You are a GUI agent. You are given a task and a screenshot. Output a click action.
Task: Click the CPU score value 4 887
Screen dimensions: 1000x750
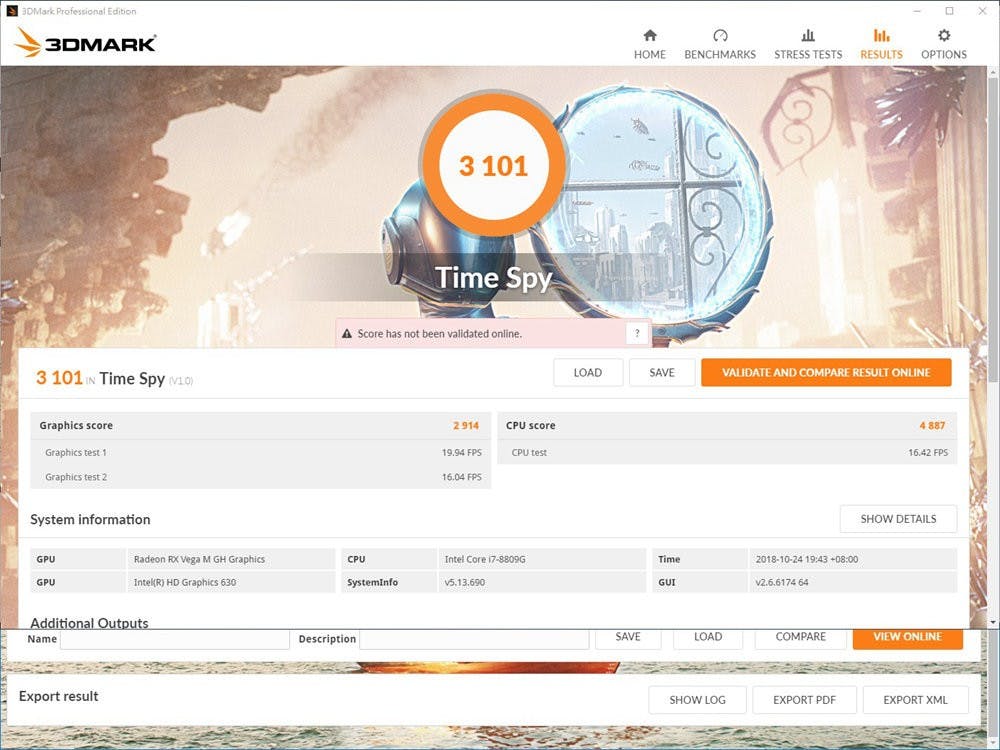click(x=932, y=425)
